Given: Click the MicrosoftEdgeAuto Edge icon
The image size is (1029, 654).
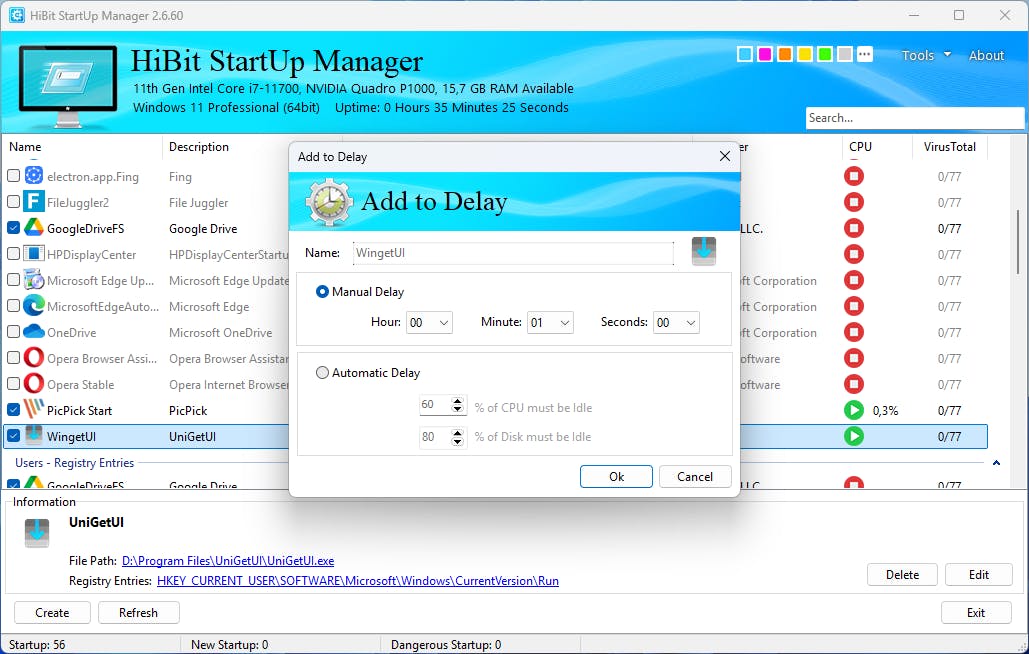Looking at the screenshot, I should click(x=33, y=306).
